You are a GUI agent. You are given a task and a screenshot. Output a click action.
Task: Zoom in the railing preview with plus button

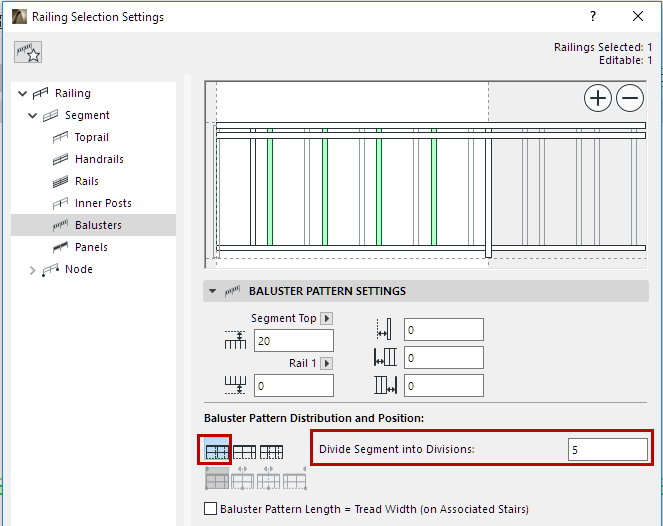click(597, 98)
